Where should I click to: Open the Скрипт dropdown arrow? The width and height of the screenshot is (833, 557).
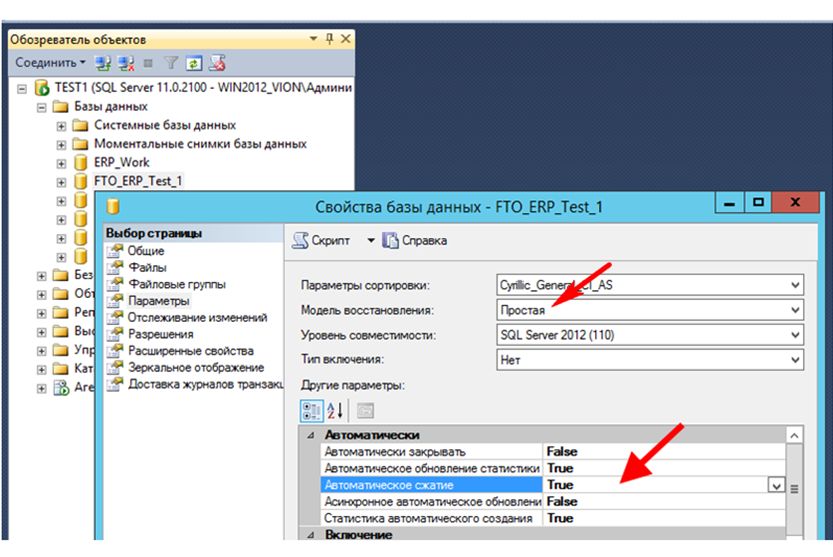coord(370,241)
